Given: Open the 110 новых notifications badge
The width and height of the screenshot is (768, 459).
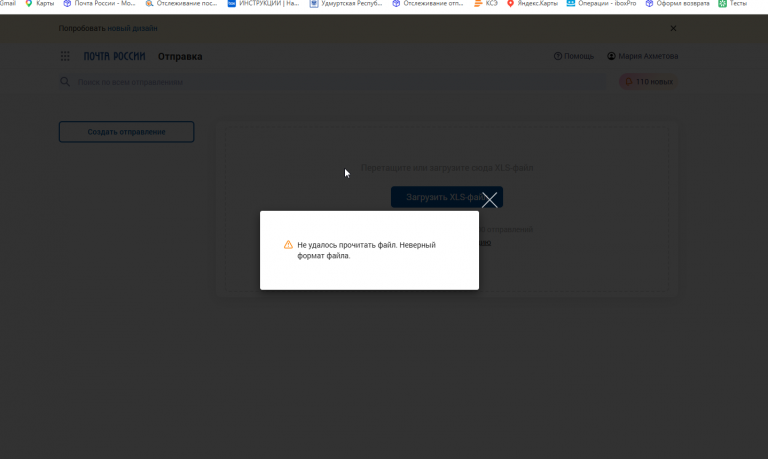Looking at the screenshot, I should [x=648, y=82].
